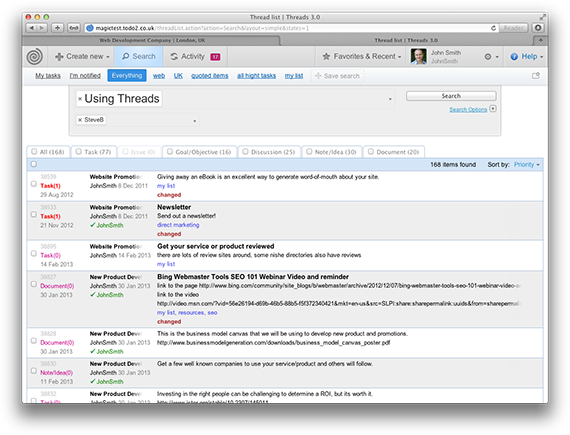Select the All (168) tab
570x435 pixels.
48,152
